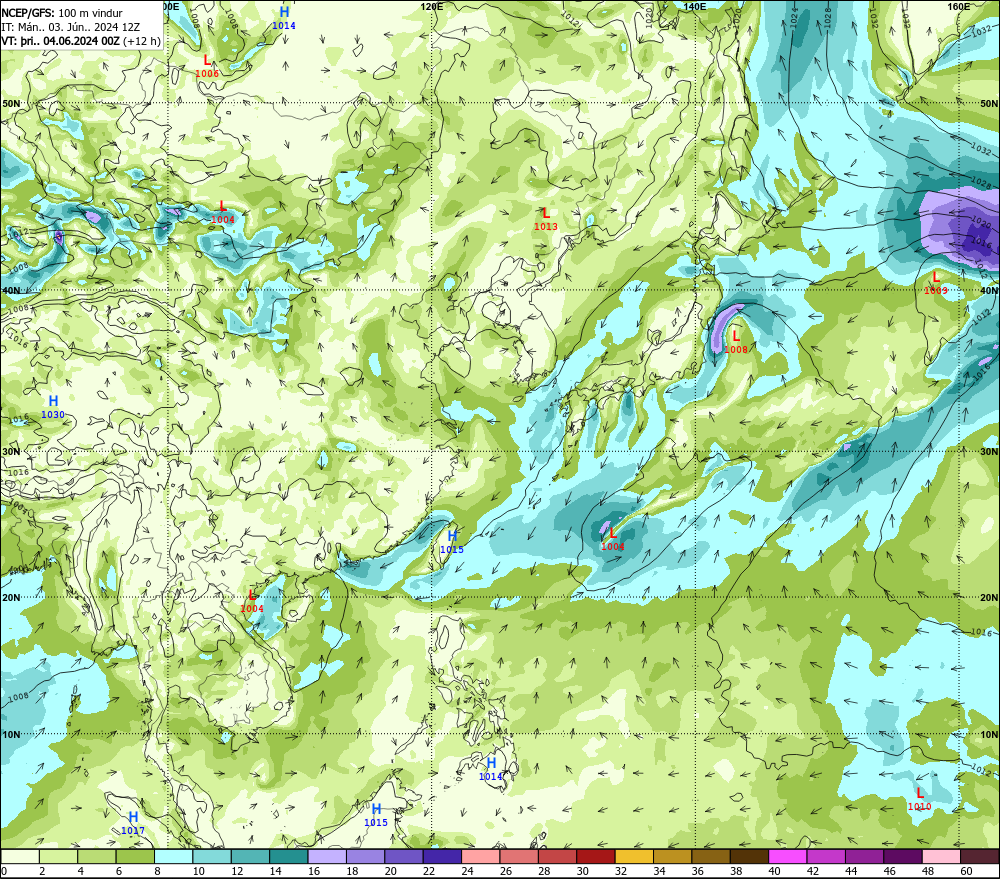Select the 14–16 dark teal legend swatch
The image size is (1000, 879).
pyautogui.click(x=289, y=856)
